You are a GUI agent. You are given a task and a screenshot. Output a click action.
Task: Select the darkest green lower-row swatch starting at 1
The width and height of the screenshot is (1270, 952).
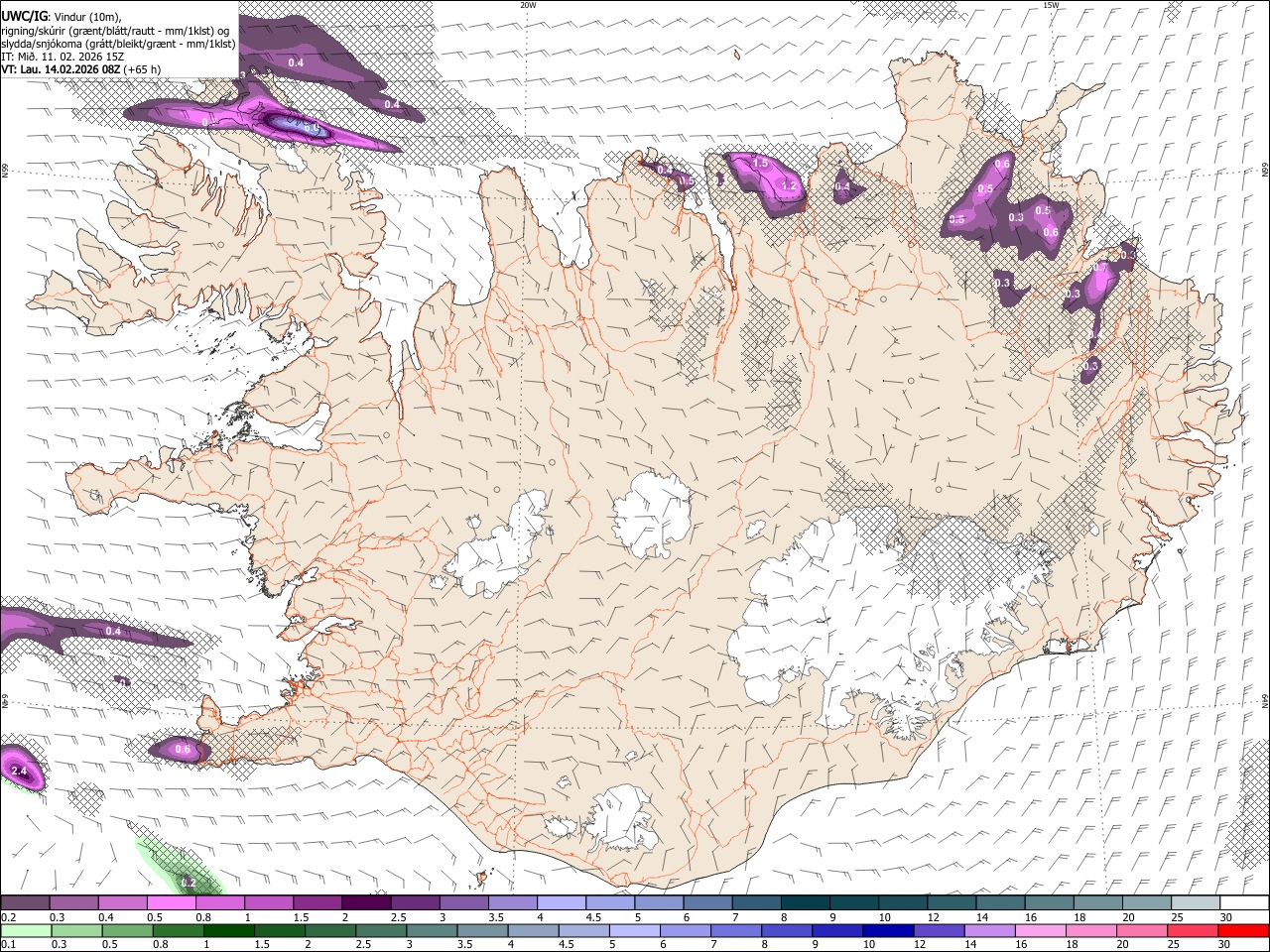[228, 930]
